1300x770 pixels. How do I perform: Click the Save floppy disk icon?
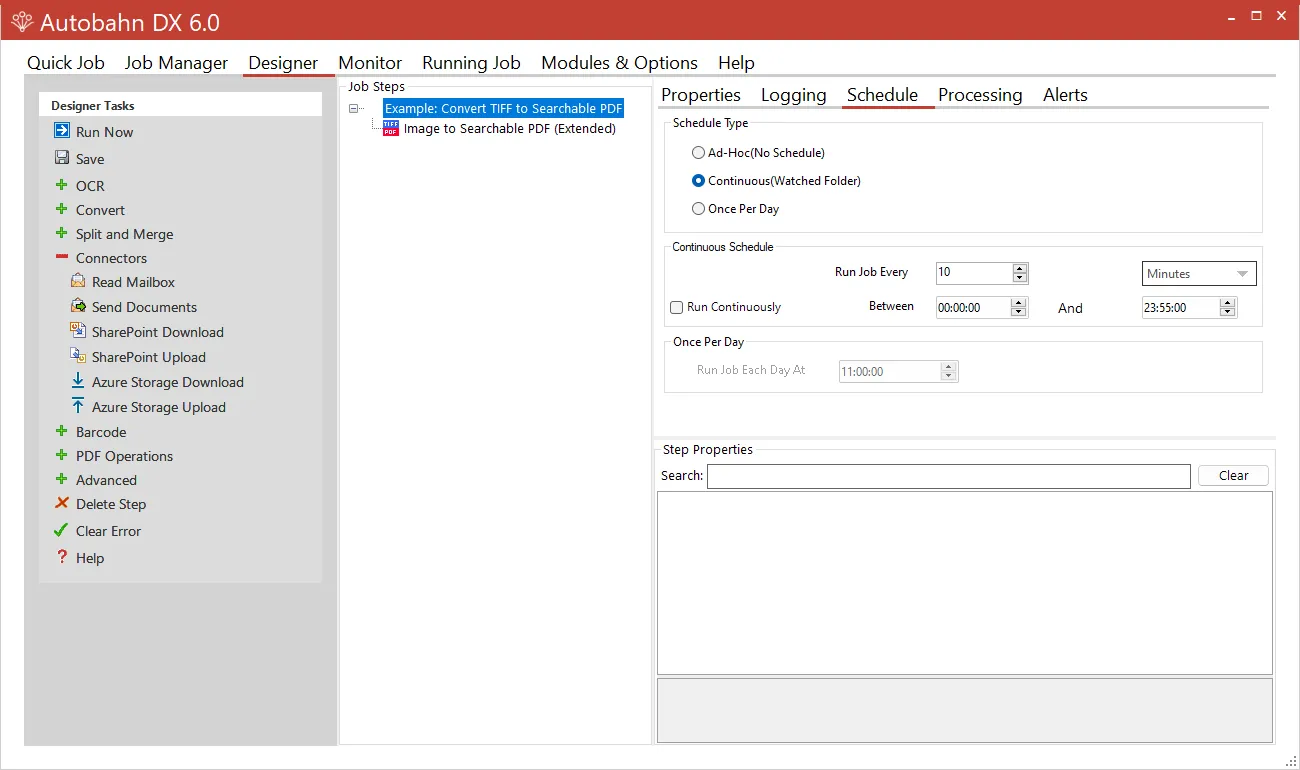point(62,158)
